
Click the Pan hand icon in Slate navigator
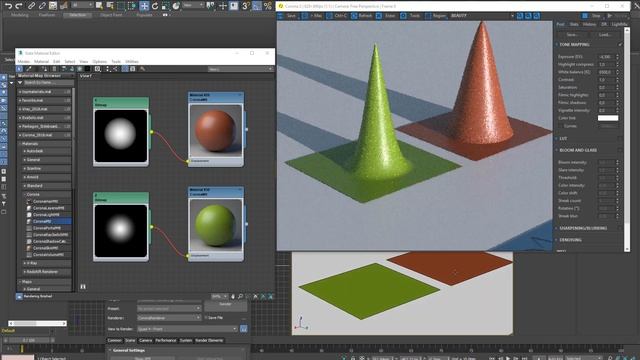[x=233, y=296]
